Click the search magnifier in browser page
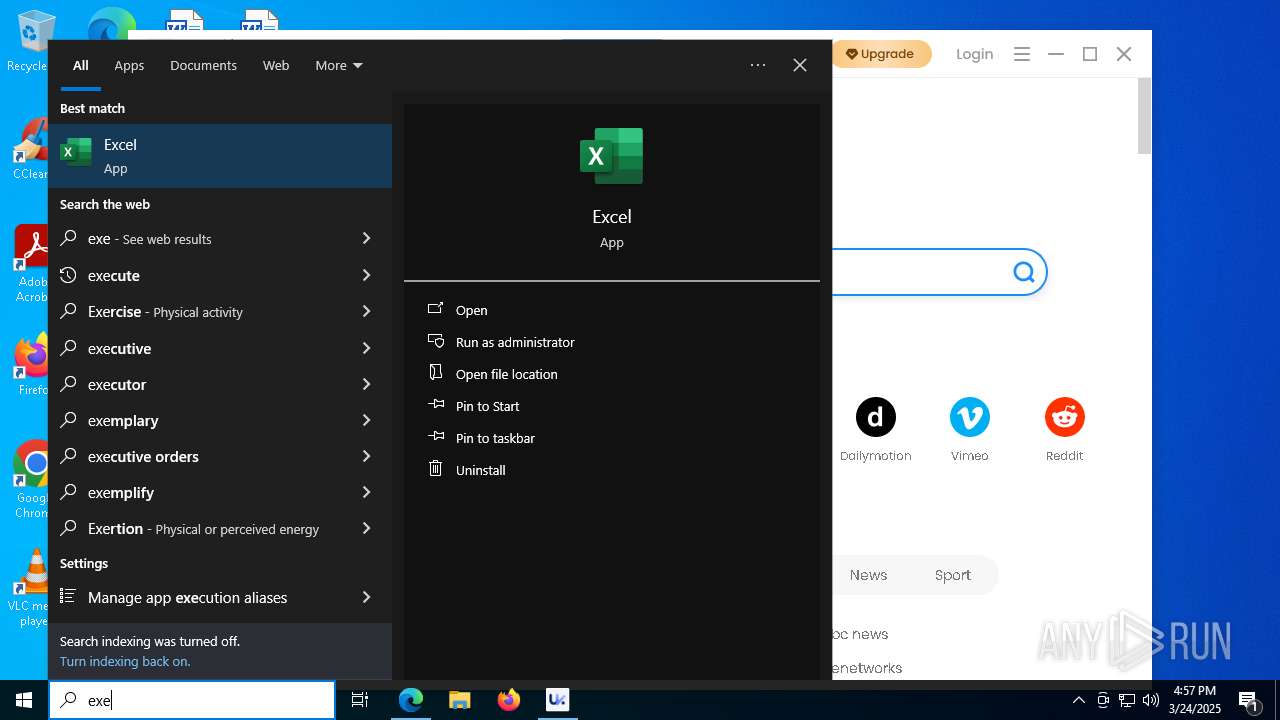This screenshot has width=1280, height=720. (1023, 272)
